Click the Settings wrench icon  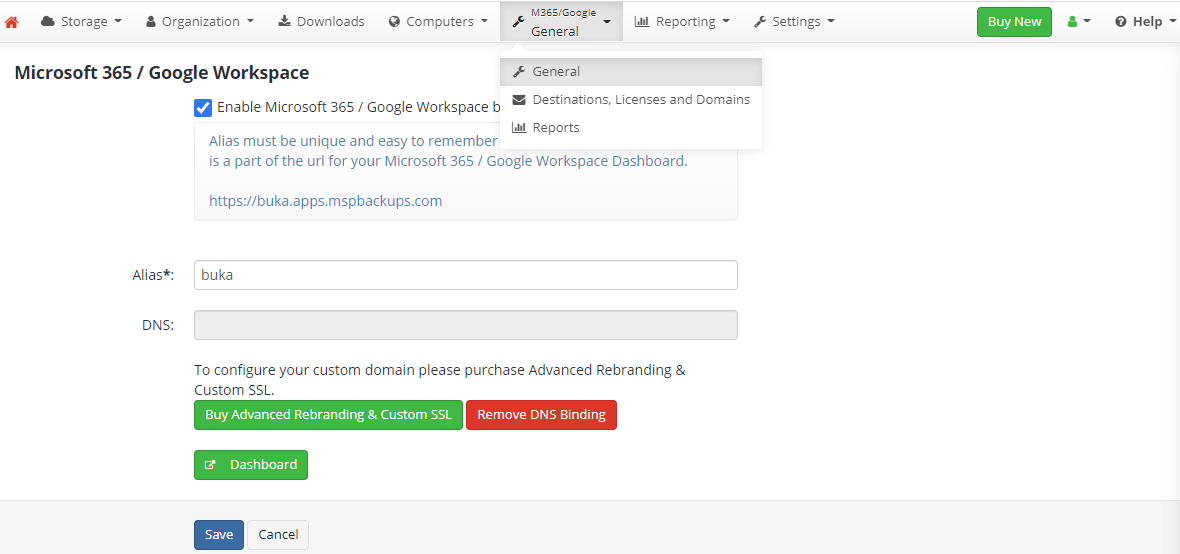click(x=760, y=21)
